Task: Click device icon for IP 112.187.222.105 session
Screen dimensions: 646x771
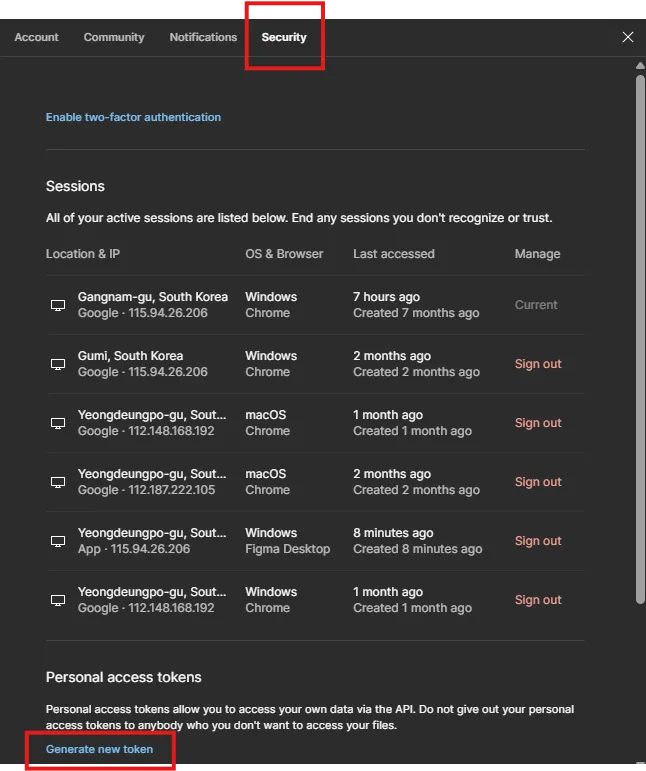Action: point(58,482)
